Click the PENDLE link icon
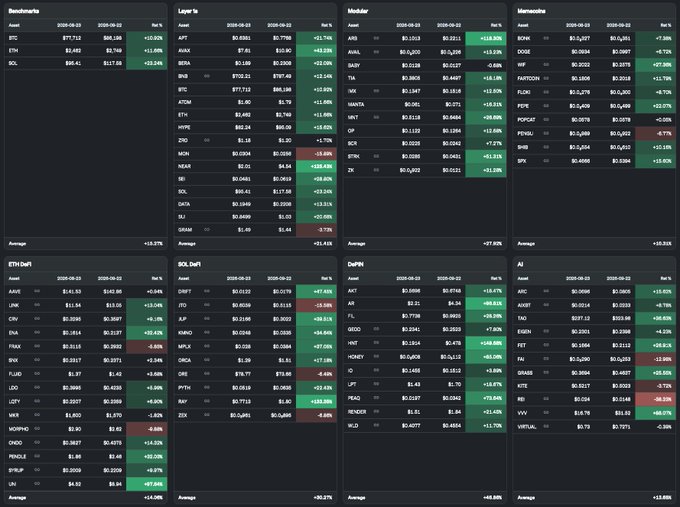This screenshot has height=507, width=680. coord(37,456)
